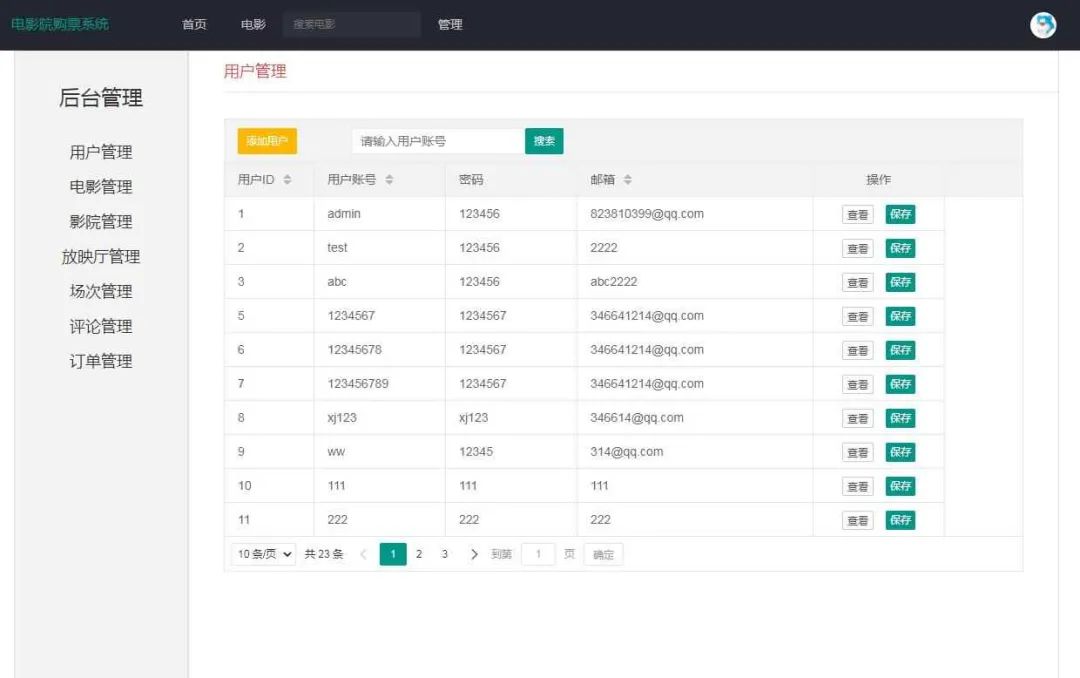
Task: Jump to page 2 in the pagination
Action: click(x=419, y=553)
